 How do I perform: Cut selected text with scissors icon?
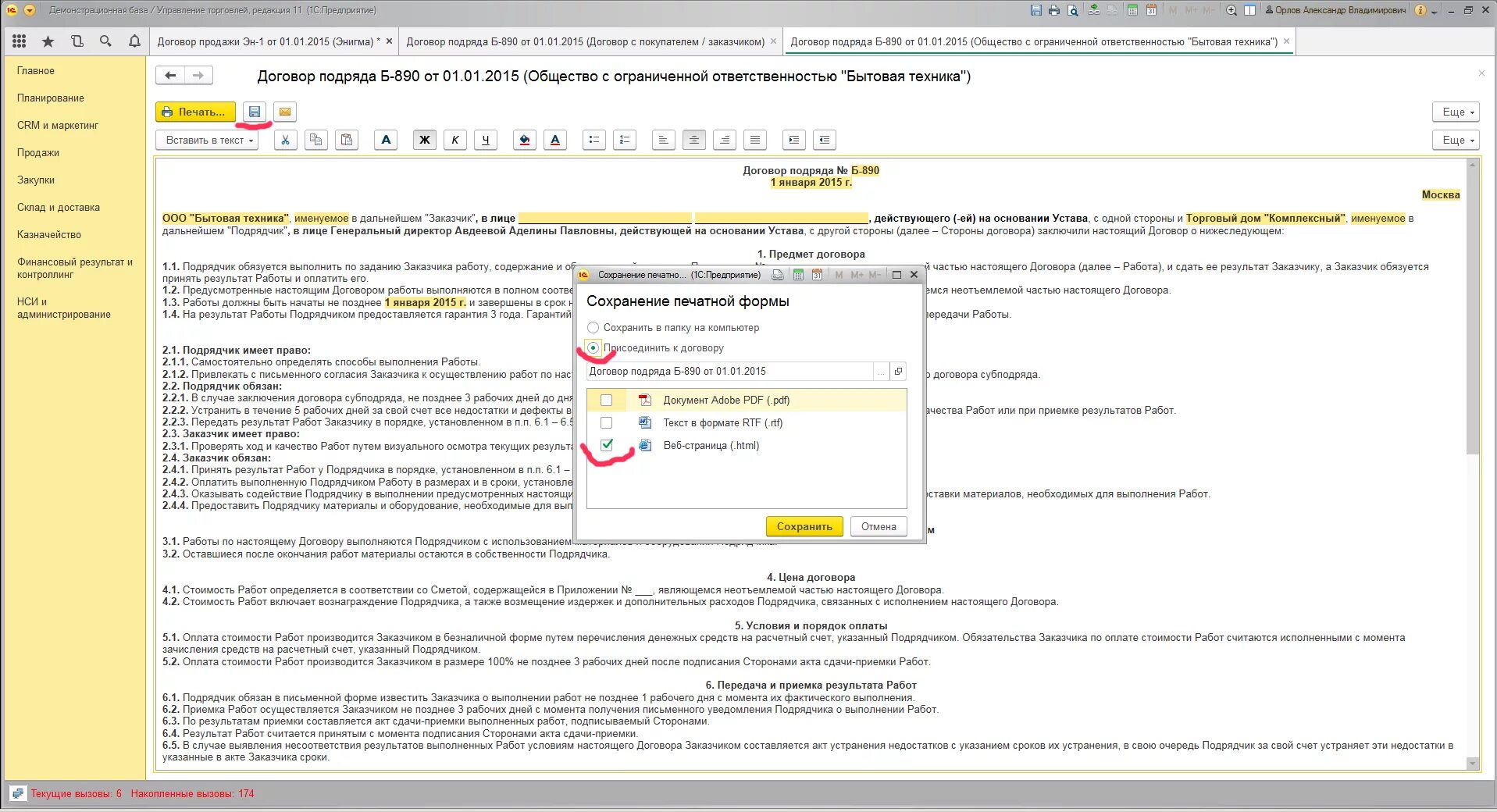286,140
